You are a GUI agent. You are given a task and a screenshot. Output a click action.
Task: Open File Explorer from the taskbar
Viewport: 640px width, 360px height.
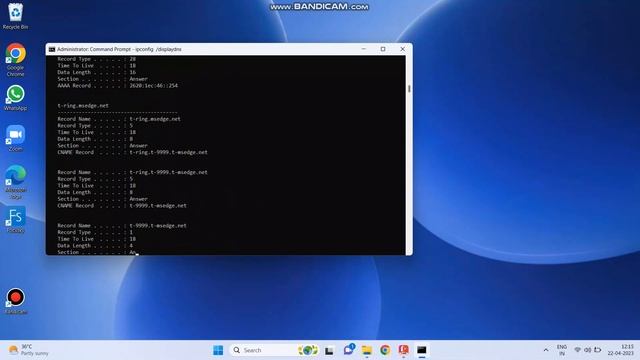(x=367, y=350)
